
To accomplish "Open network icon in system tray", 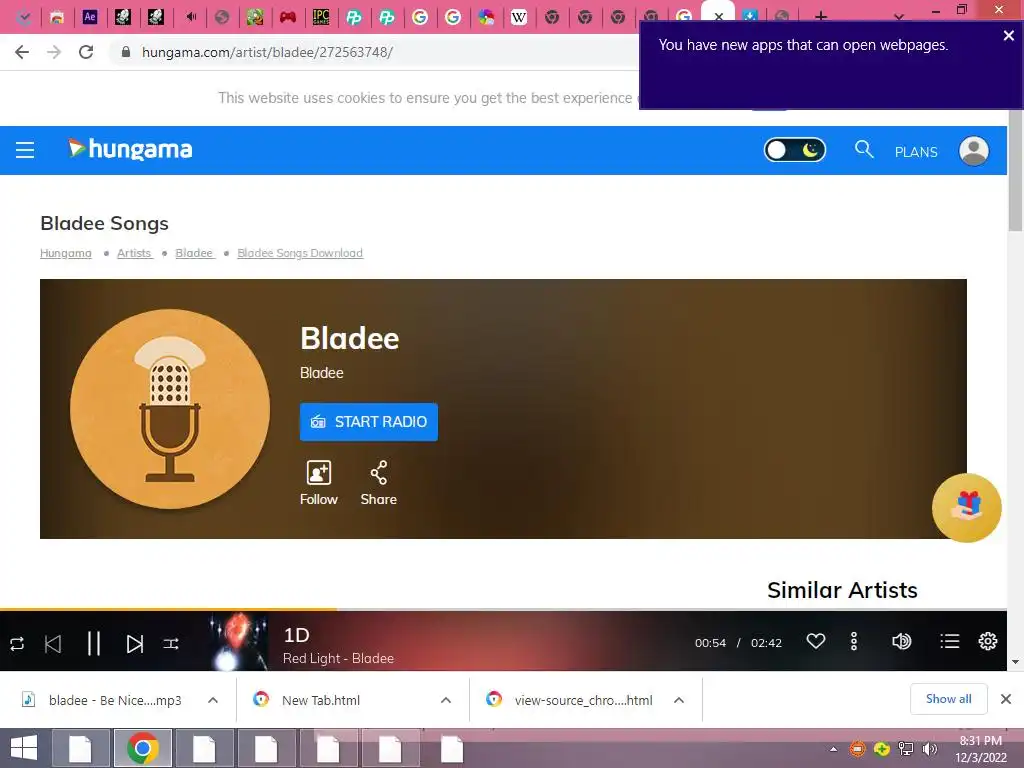I will coord(906,749).
